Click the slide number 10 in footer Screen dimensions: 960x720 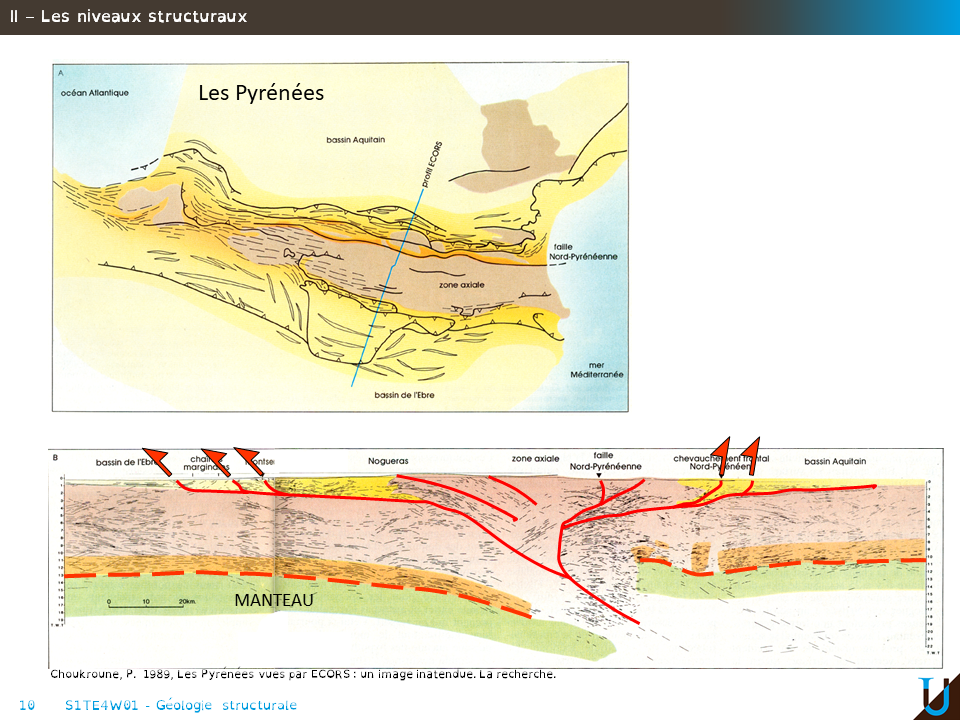tap(27, 705)
